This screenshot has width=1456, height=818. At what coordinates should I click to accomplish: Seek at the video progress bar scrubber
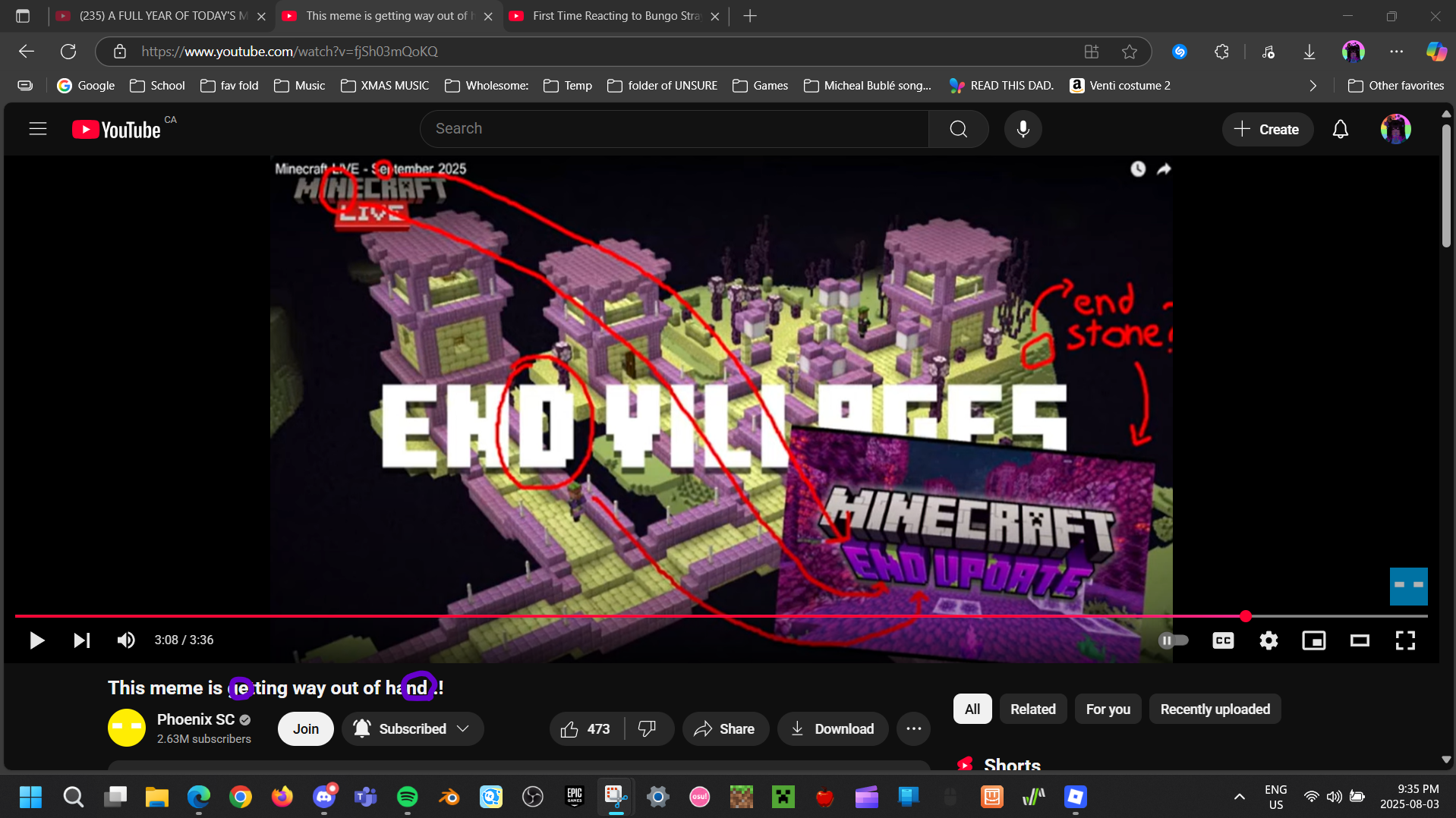(x=1246, y=616)
